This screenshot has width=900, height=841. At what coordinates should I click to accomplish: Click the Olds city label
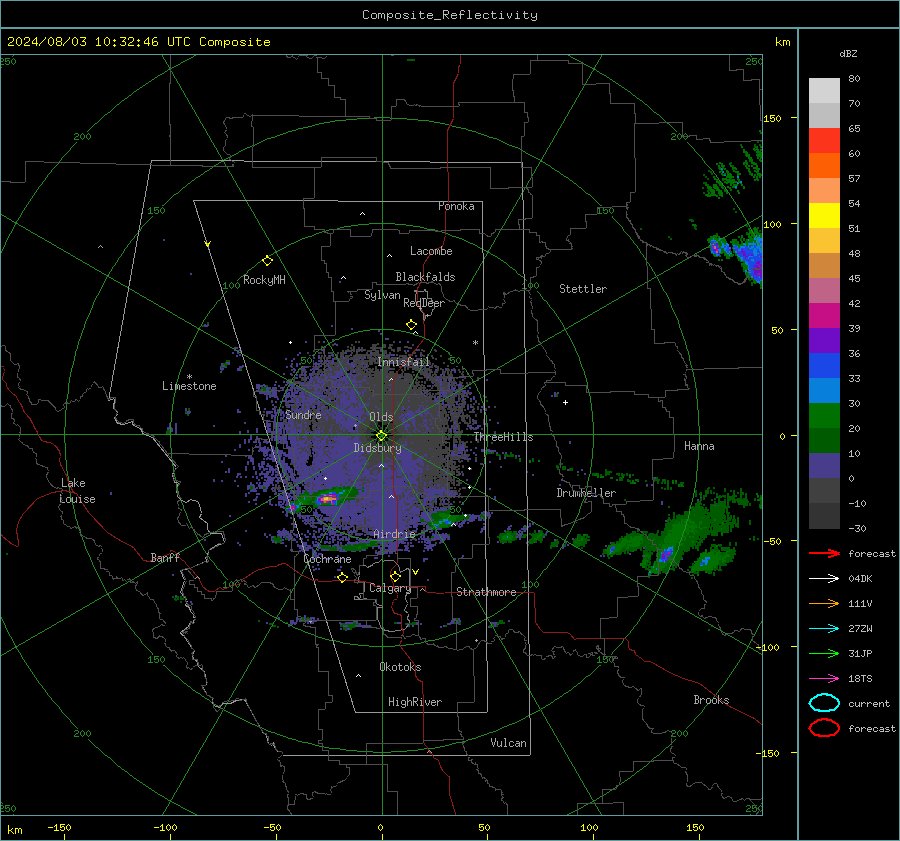tap(381, 417)
